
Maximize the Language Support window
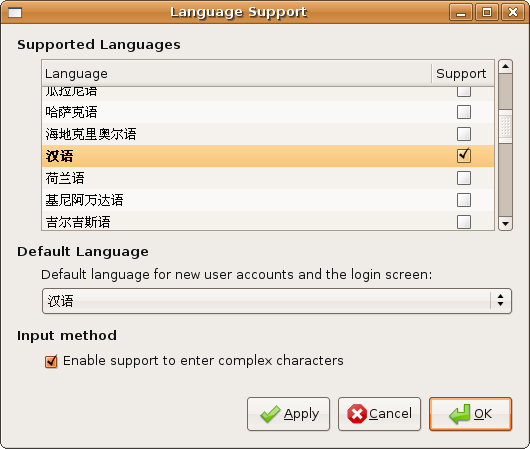coord(487,13)
